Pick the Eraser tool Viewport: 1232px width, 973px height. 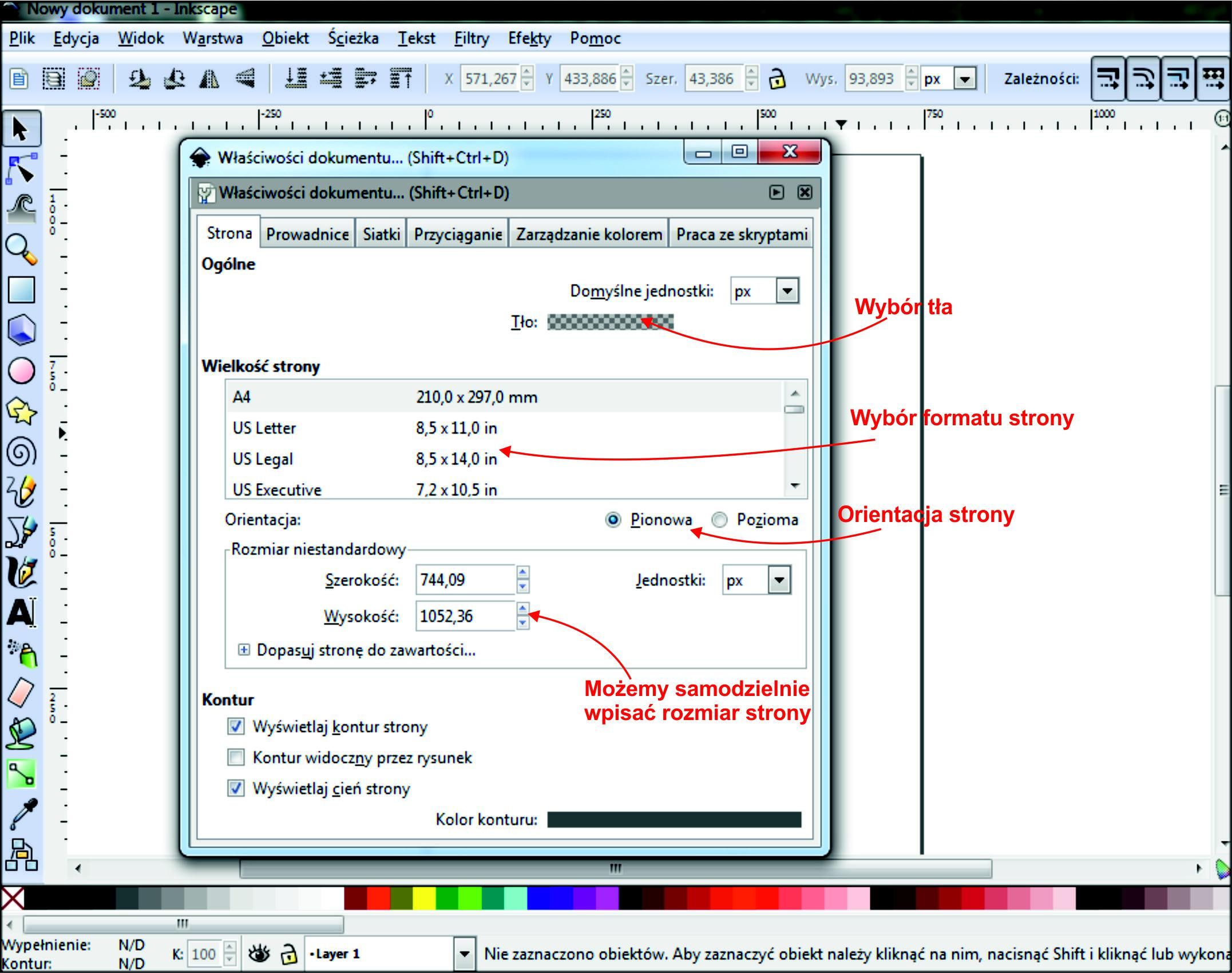click(21, 693)
